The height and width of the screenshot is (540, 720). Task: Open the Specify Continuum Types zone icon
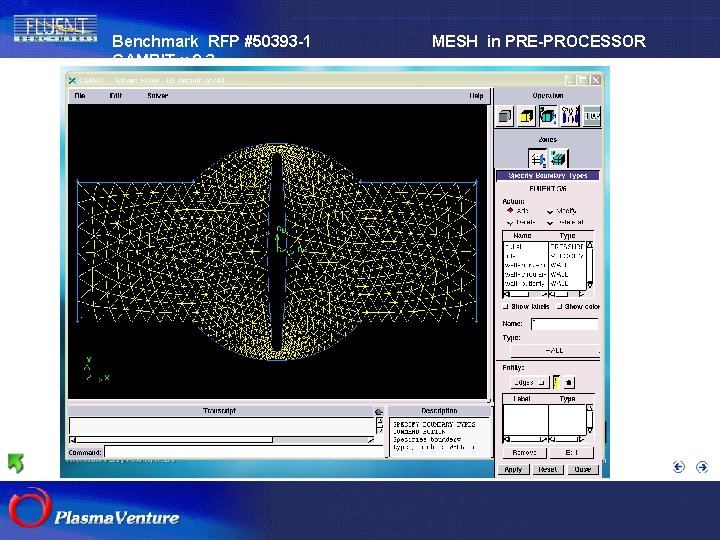[558, 158]
